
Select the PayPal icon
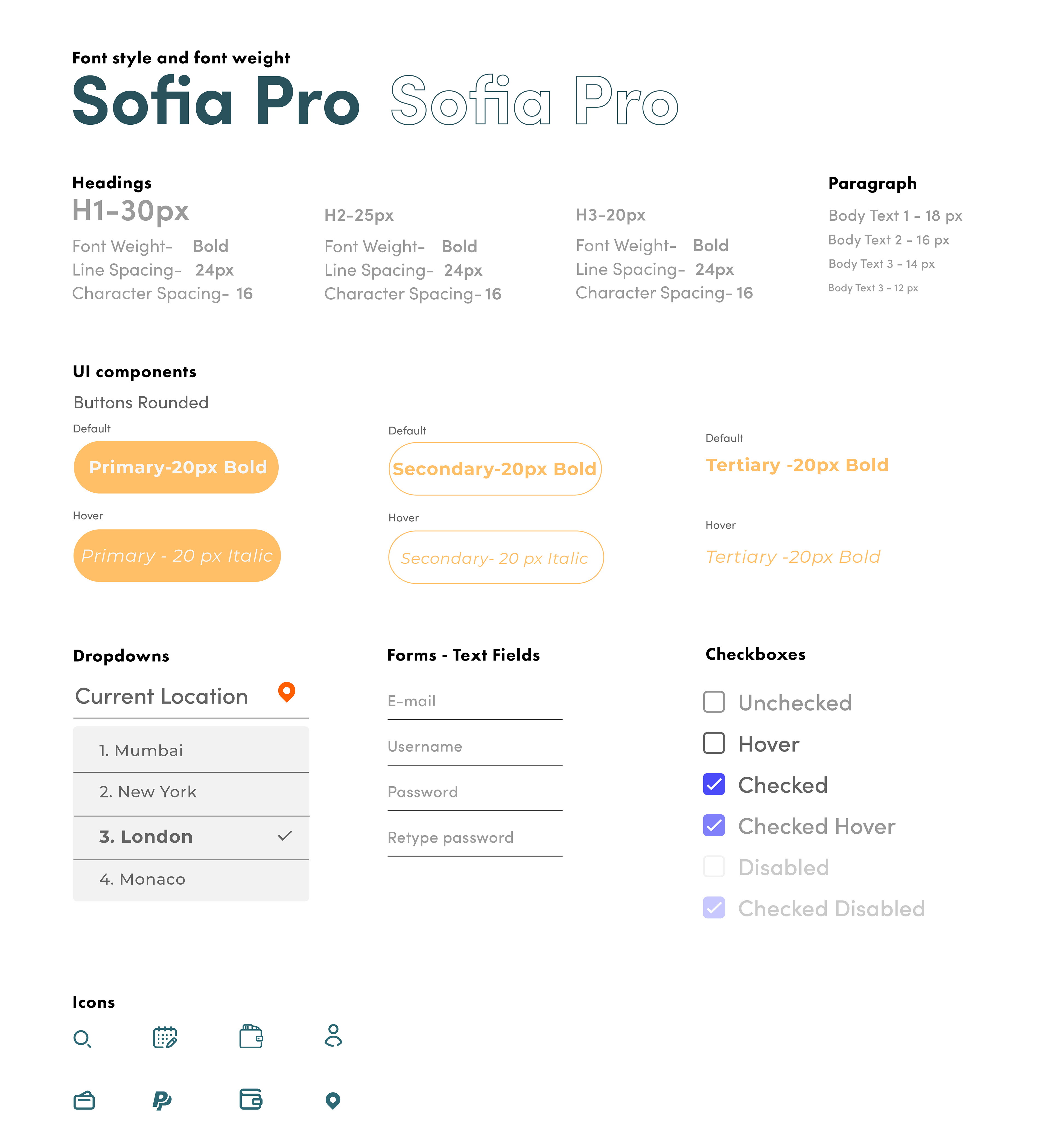coord(162,1100)
